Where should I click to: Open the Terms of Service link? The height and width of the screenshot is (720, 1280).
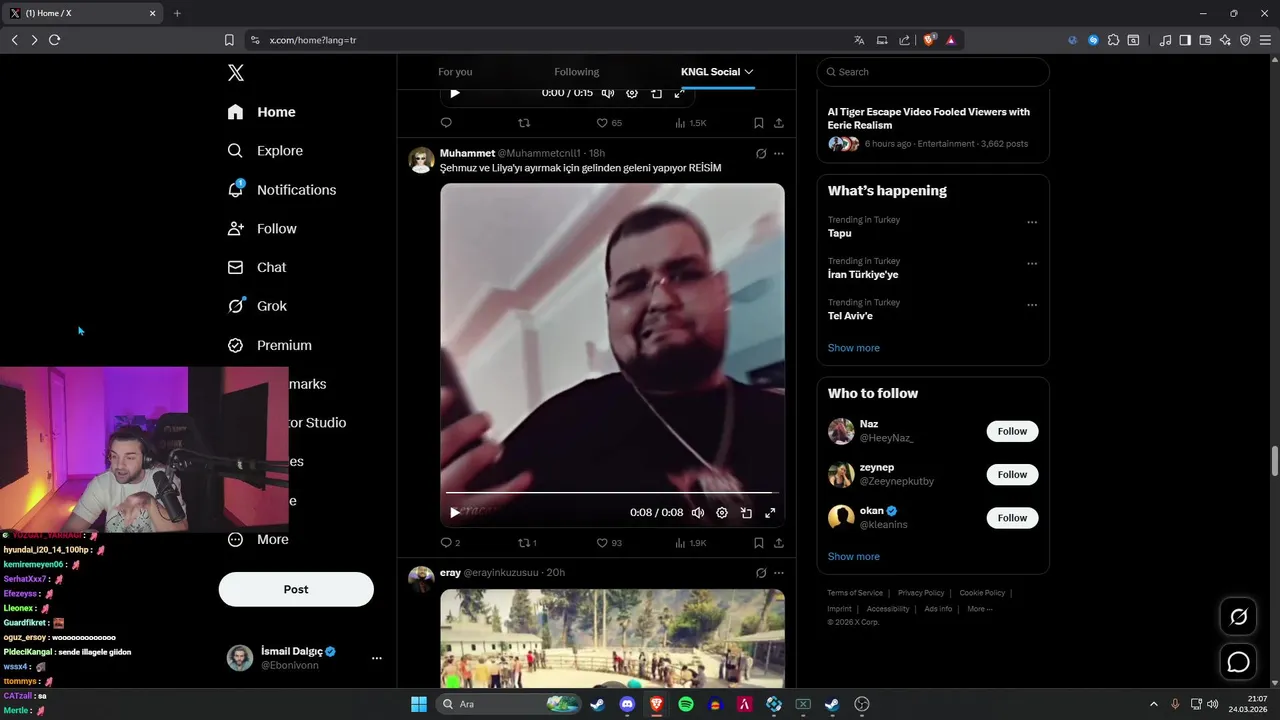855,593
